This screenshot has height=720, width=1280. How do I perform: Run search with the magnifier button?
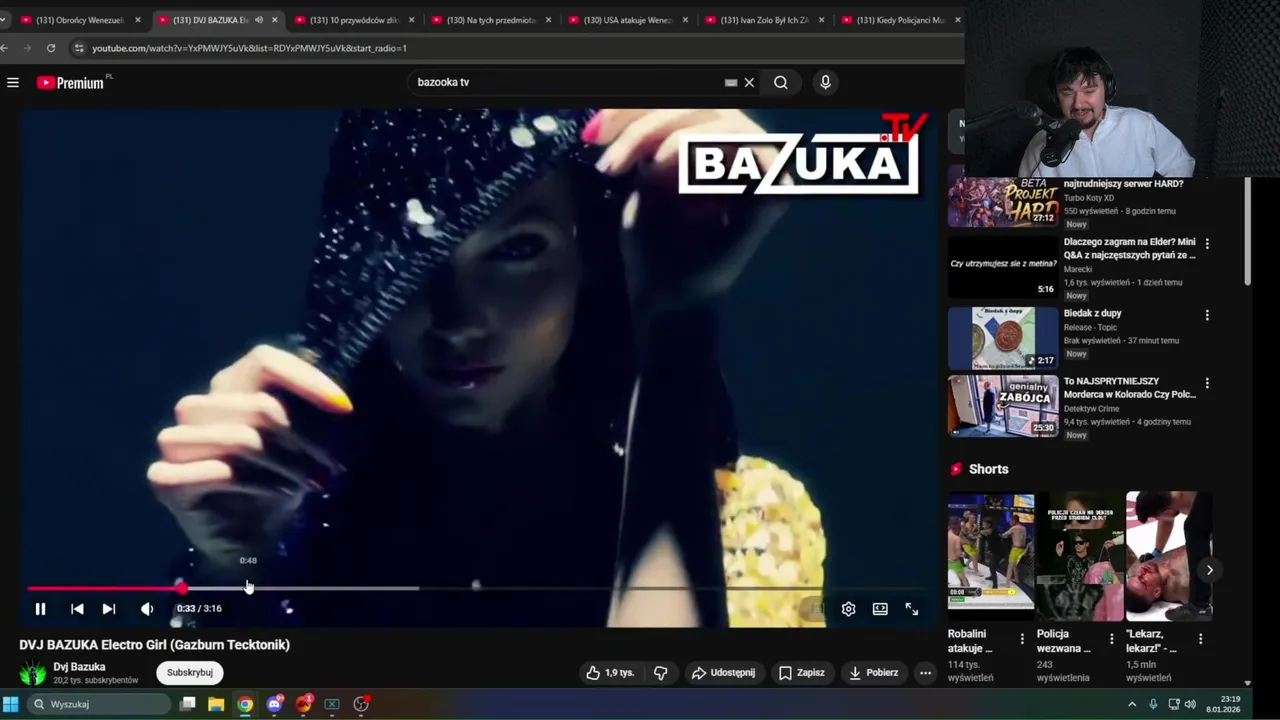pos(781,83)
